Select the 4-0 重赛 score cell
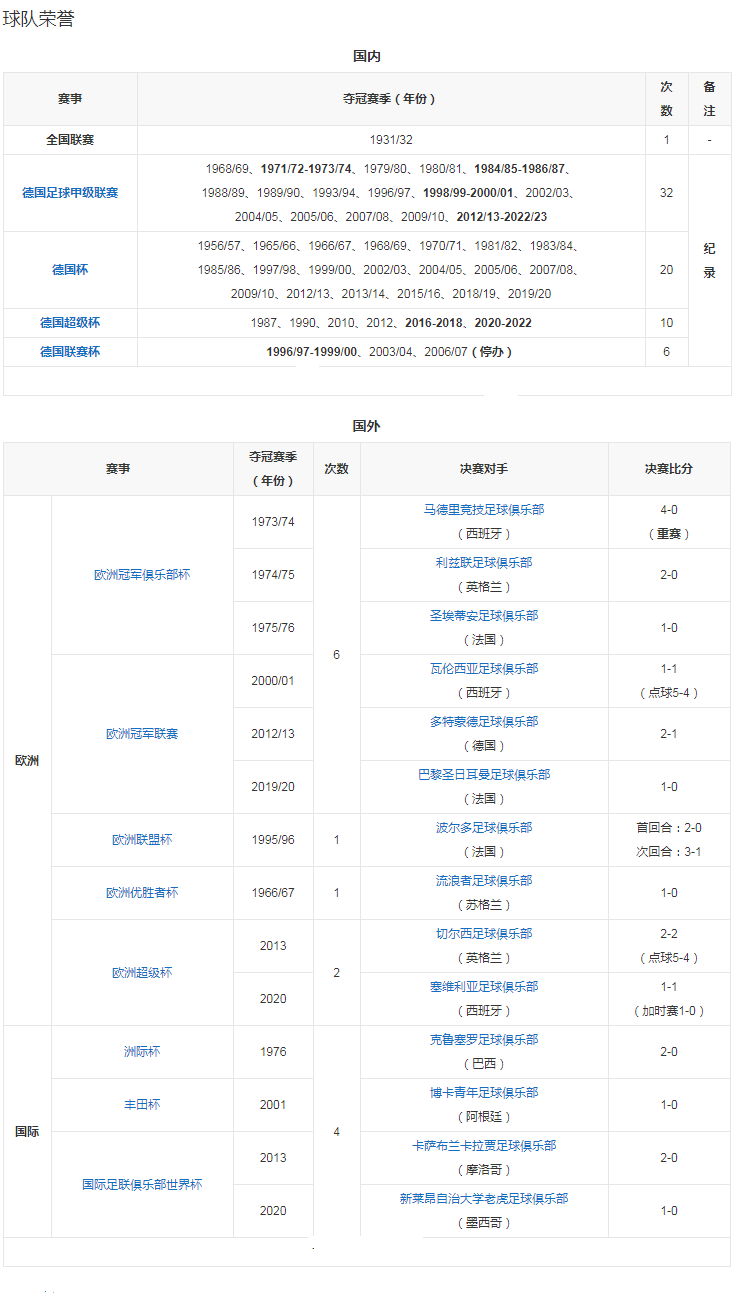 [669, 522]
